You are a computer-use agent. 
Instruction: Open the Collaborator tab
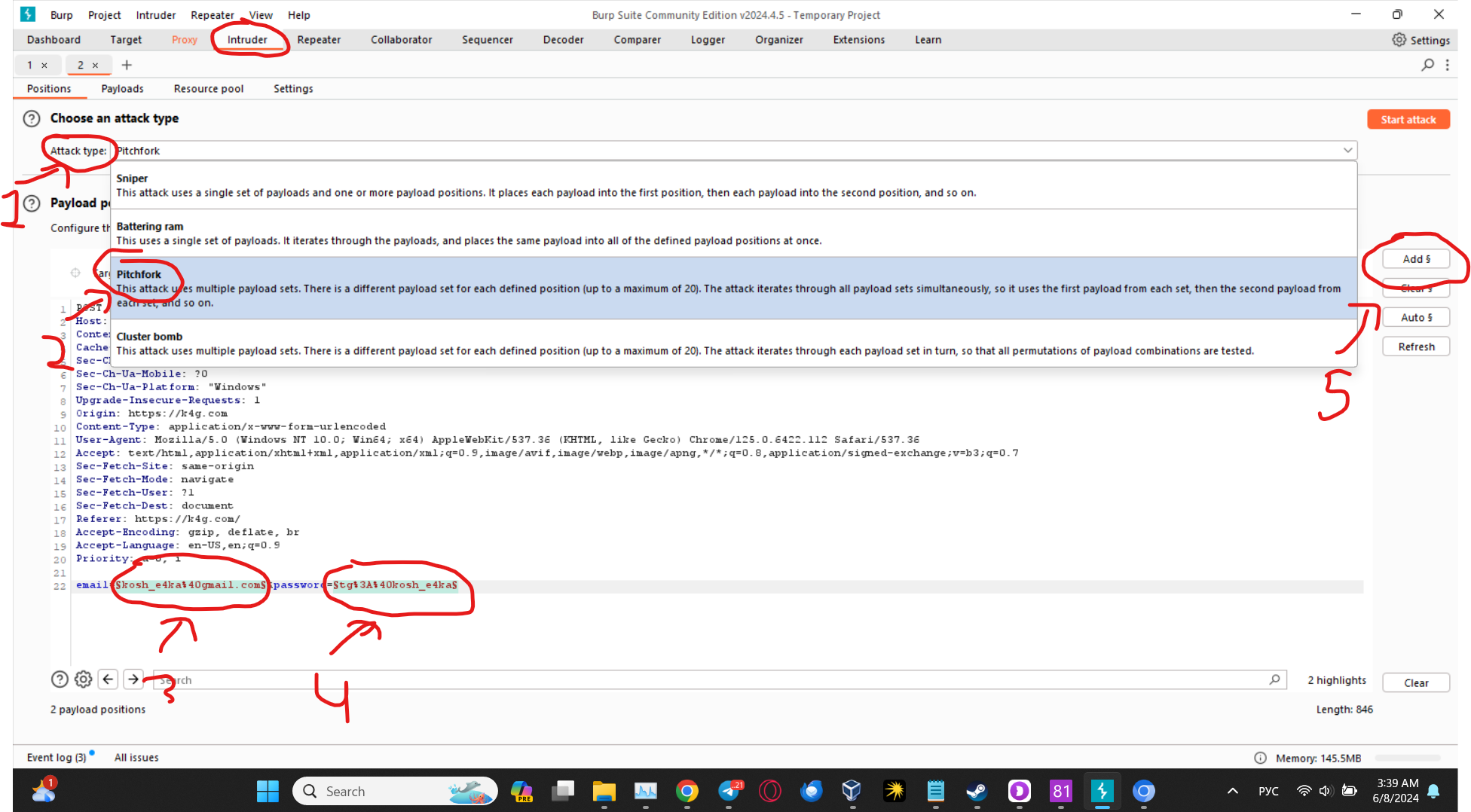402,40
